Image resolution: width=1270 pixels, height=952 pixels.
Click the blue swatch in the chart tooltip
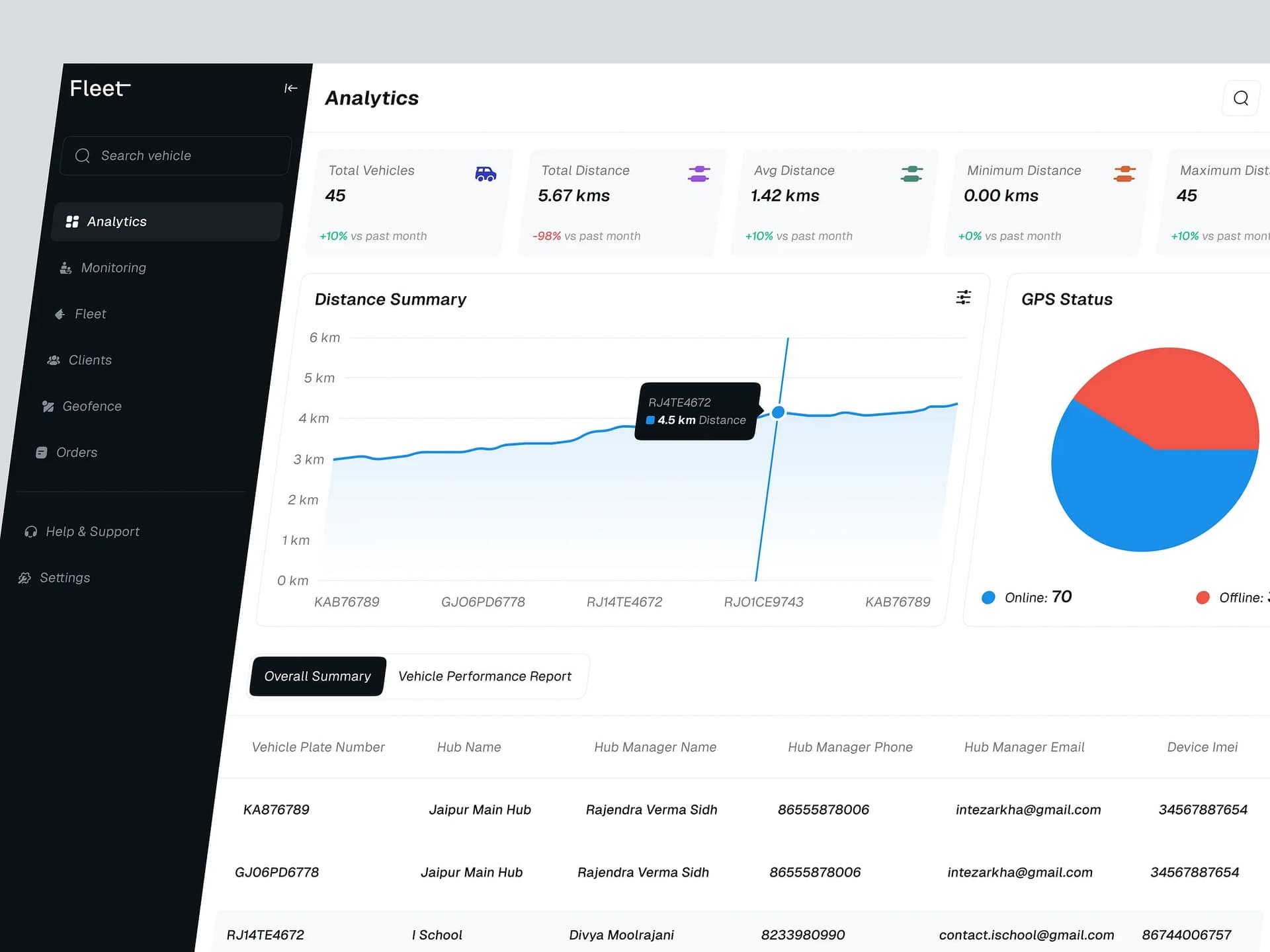(x=650, y=420)
